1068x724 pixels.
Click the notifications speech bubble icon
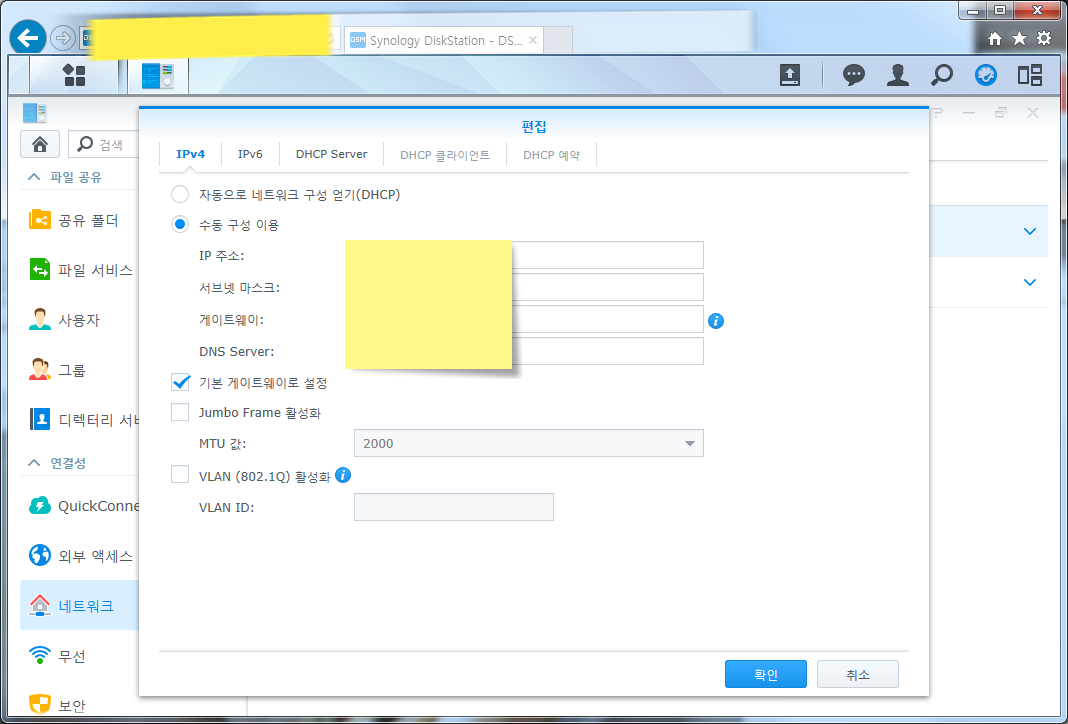point(853,75)
